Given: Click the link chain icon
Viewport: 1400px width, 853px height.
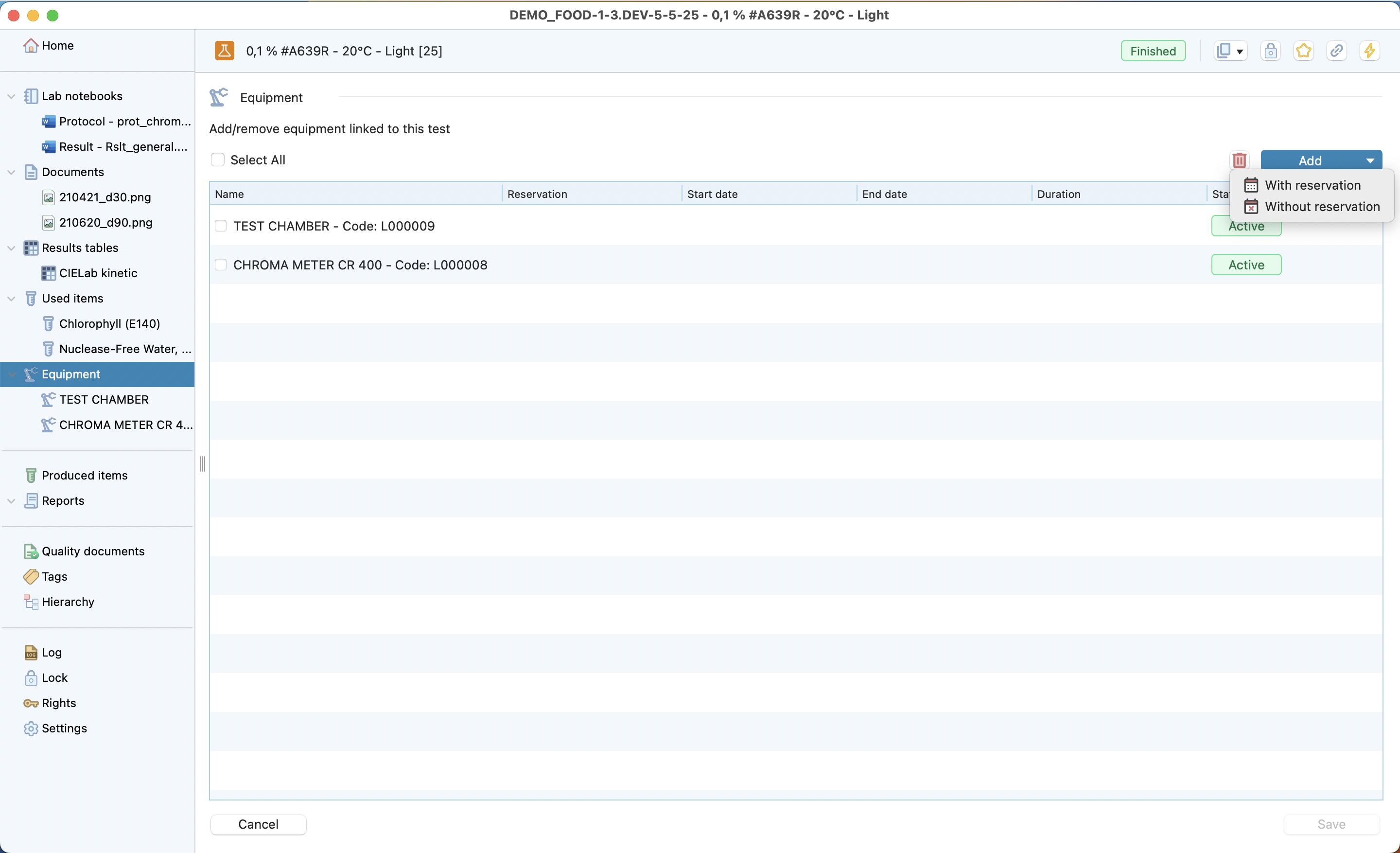Looking at the screenshot, I should (x=1336, y=51).
